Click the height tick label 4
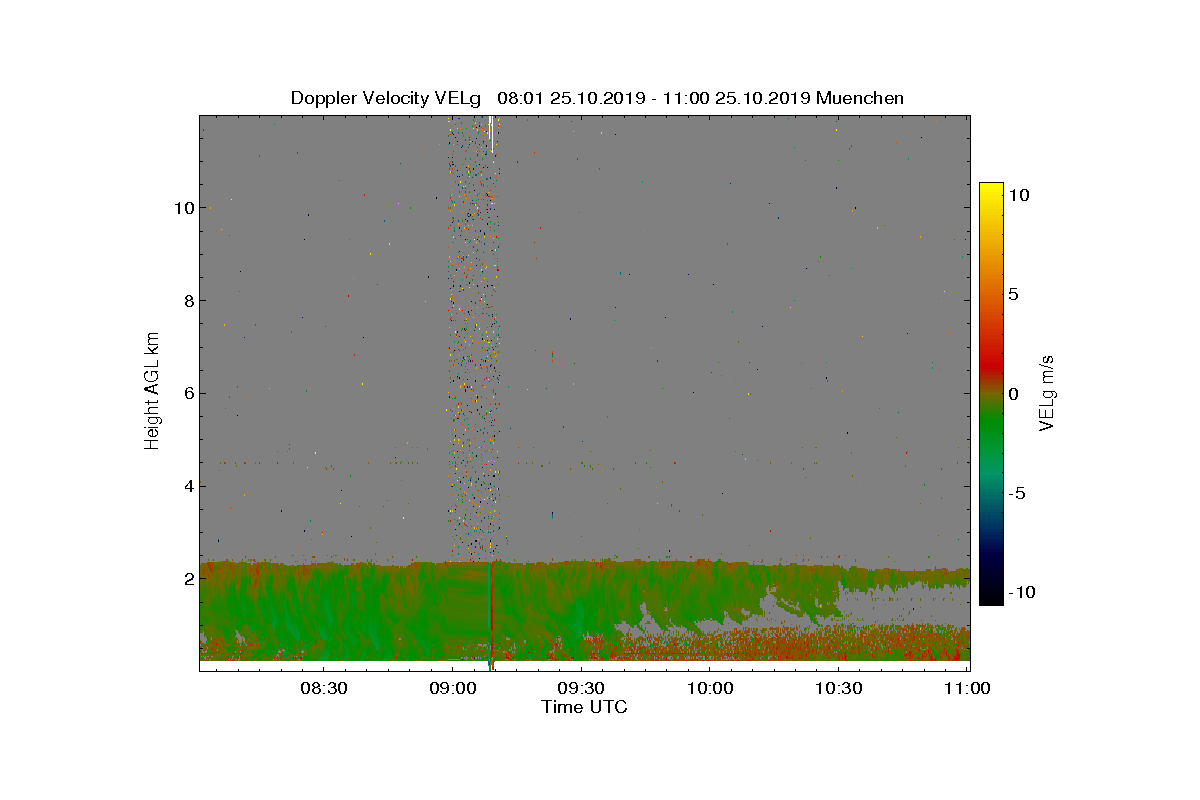This screenshot has height=800, width=1200. point(187,486)
